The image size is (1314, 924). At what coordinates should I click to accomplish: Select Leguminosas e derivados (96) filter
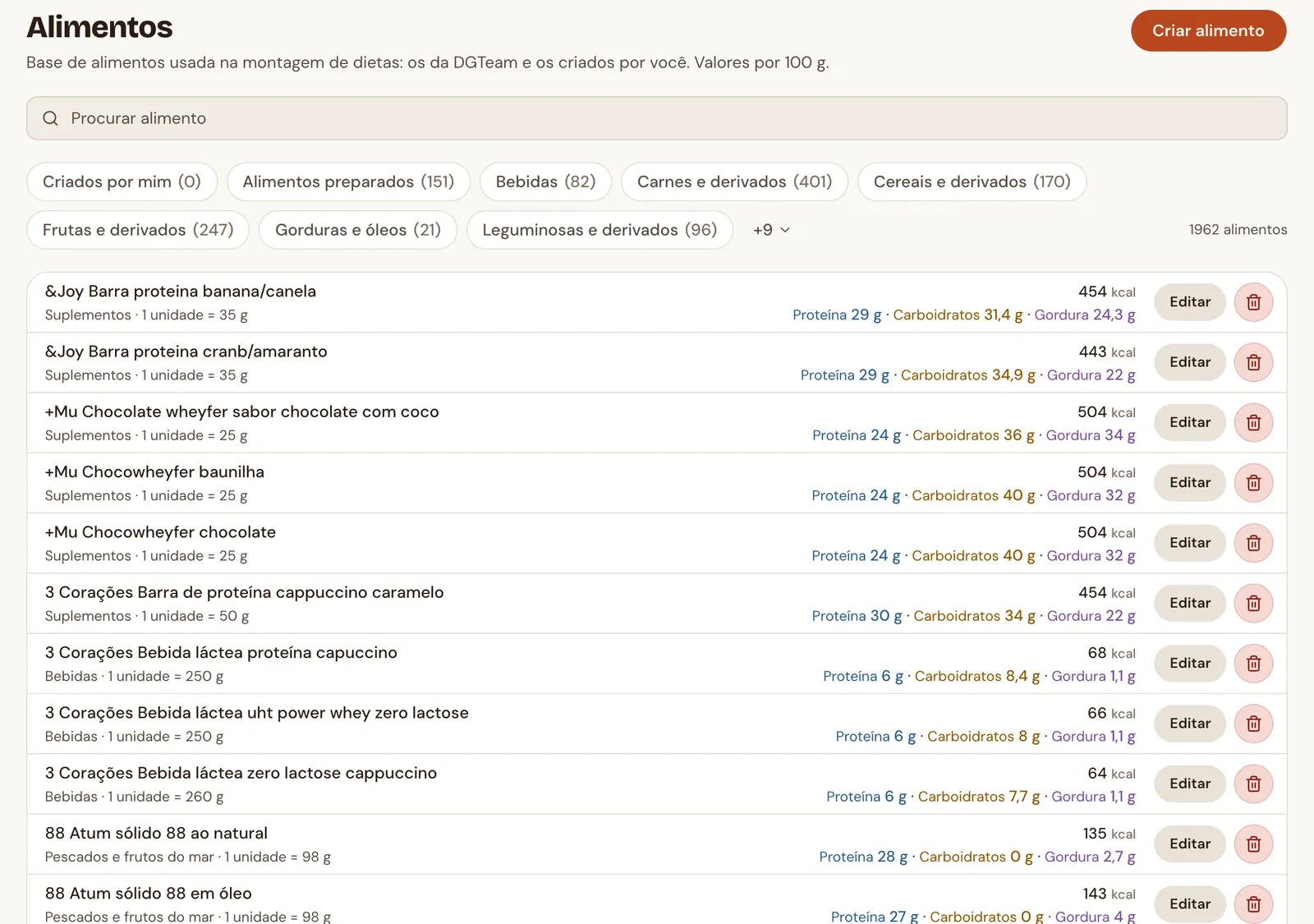click(600, 230)
